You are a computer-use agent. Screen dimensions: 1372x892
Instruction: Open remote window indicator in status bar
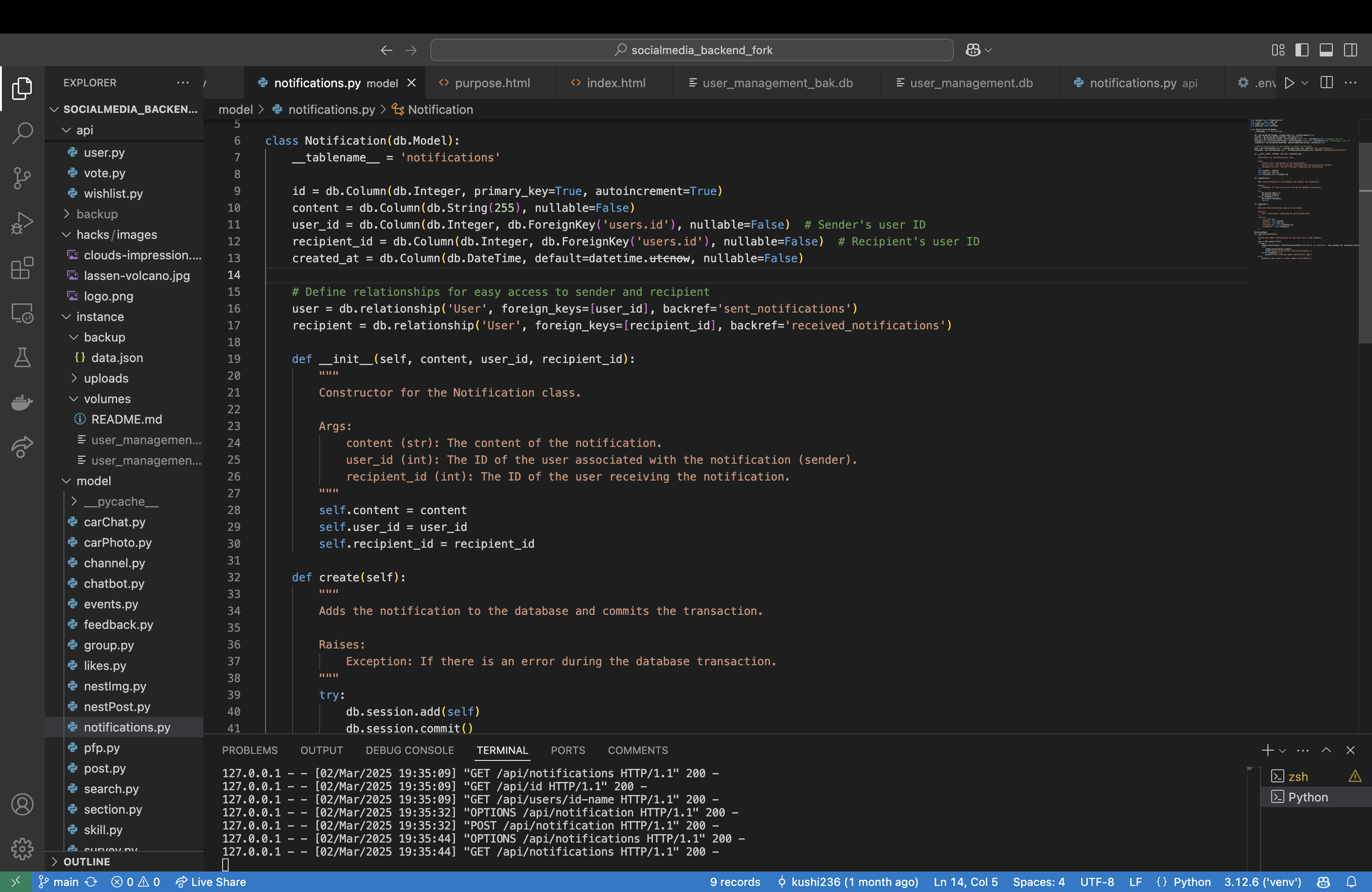click(x=15, y=882)
